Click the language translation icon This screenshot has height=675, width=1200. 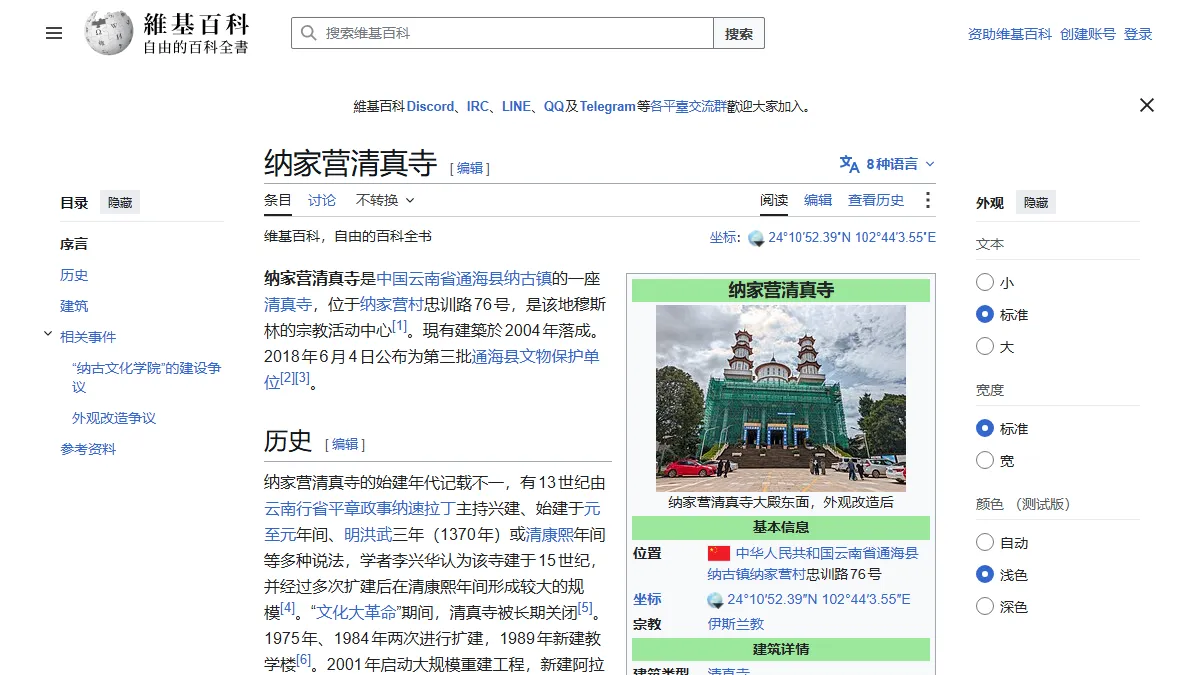click(x=849, y=164)
